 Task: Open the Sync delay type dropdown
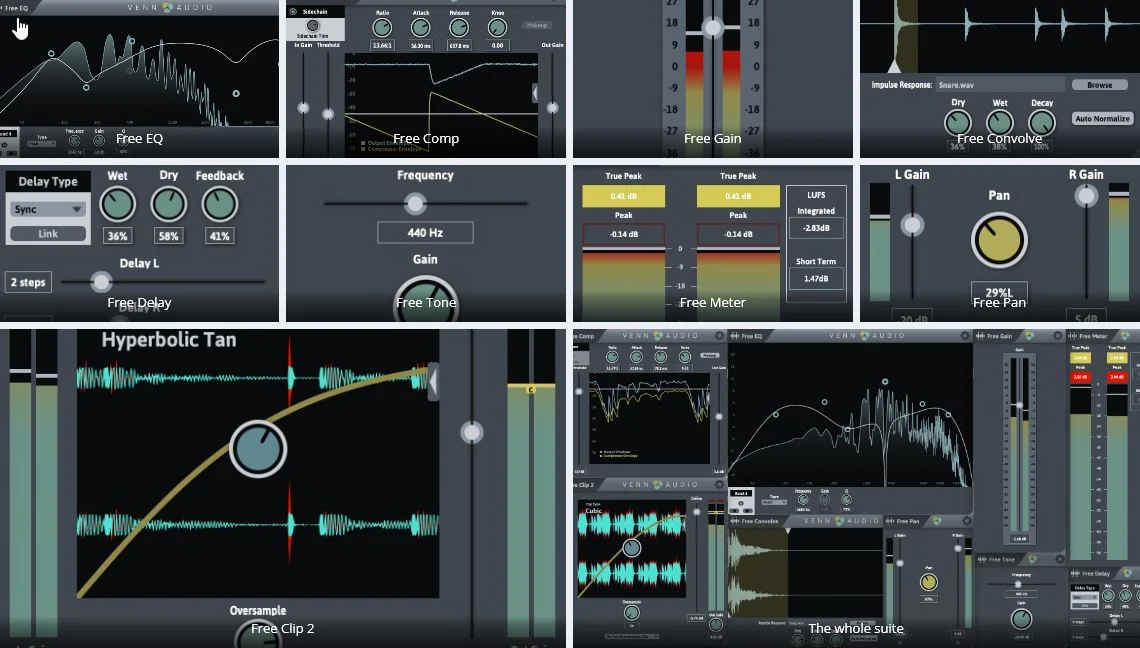[47, 210]
